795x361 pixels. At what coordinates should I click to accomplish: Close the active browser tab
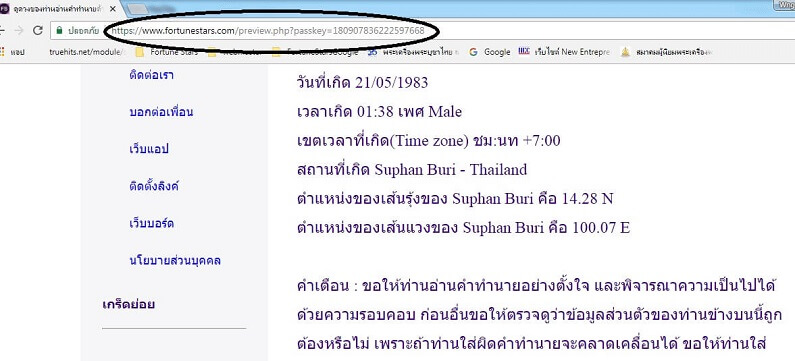pos(113,10)
